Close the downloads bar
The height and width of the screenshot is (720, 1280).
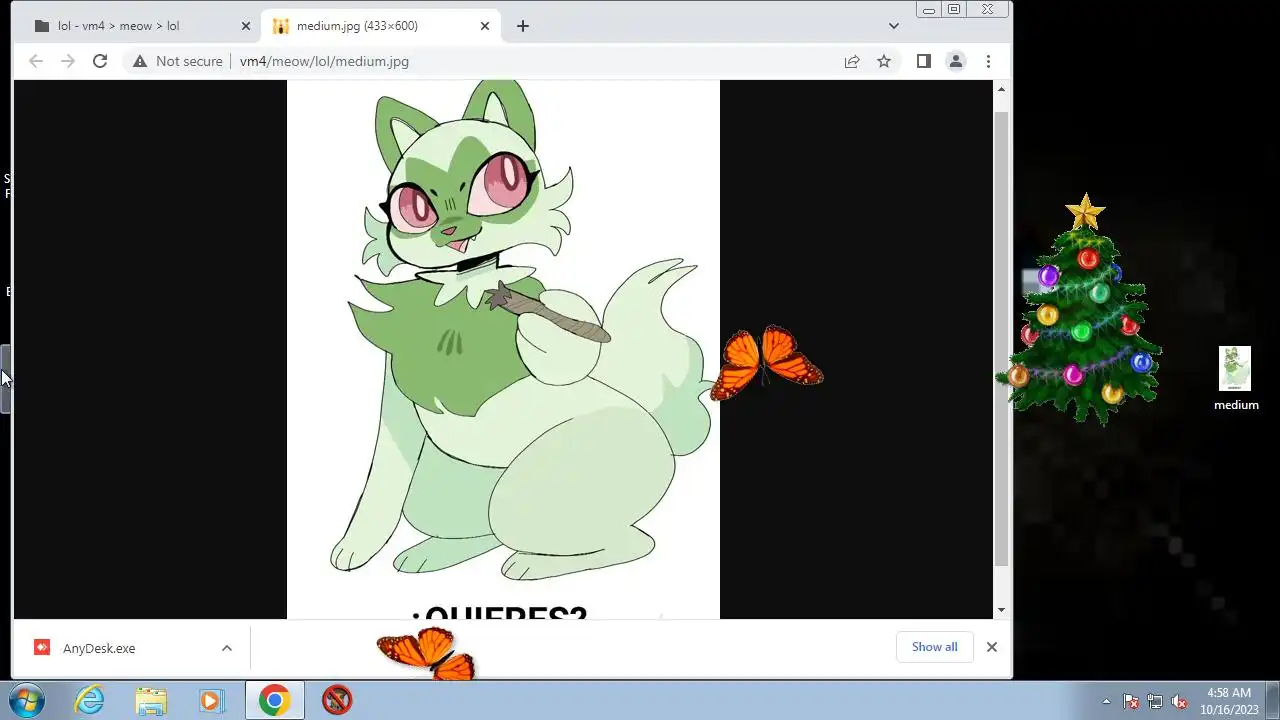(x=992, y=647)
